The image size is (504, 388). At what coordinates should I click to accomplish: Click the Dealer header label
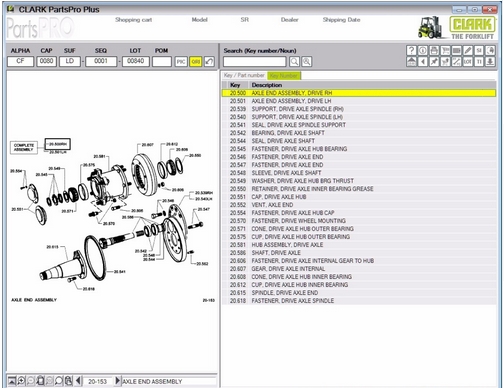289,20
